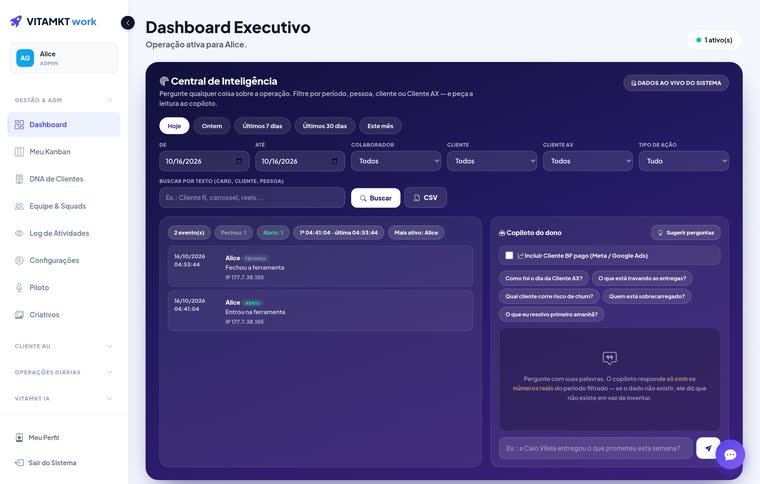Click the Meu Perfil icon
This screenshot has height=484, width=760.
[x=19, y=437]
